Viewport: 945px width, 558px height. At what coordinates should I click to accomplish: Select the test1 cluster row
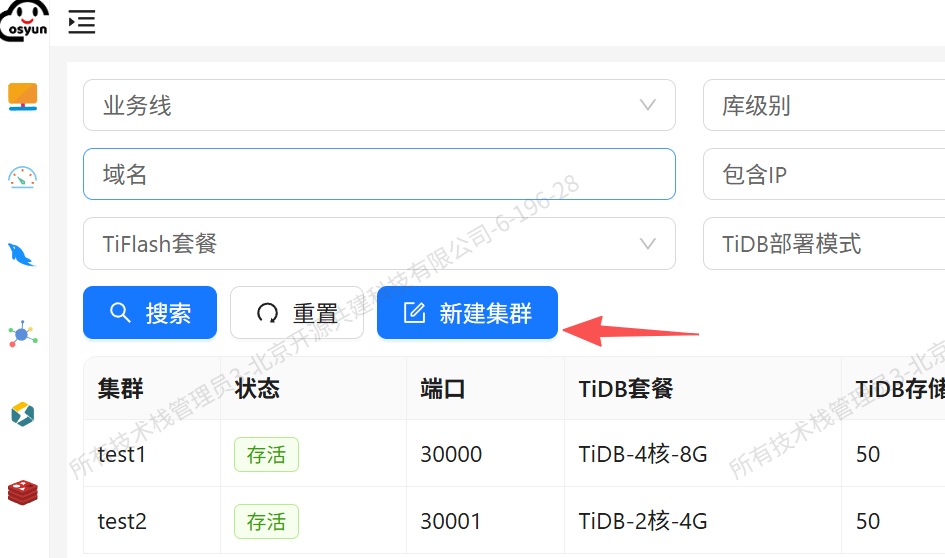122,454
